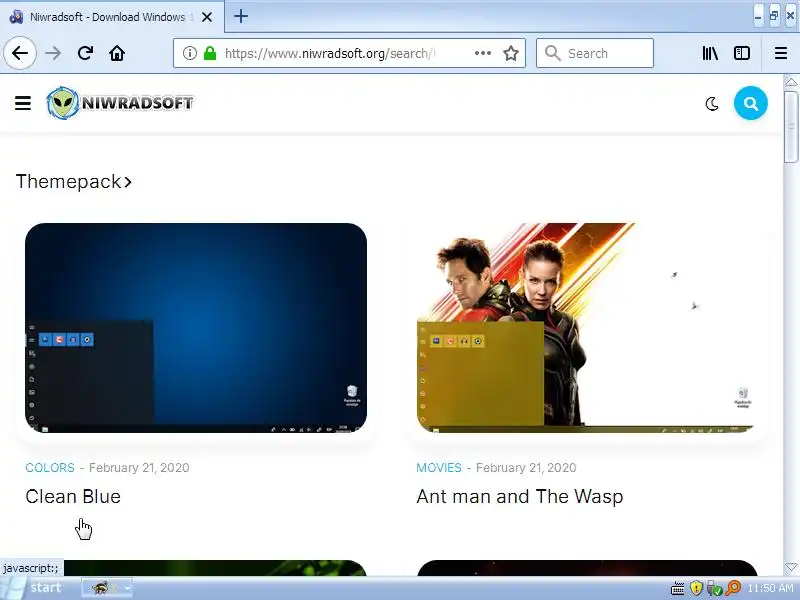Click the scrollbar up arrow
Image resolution: width=800 pixels, height=600 pixels.
(791, 82)
